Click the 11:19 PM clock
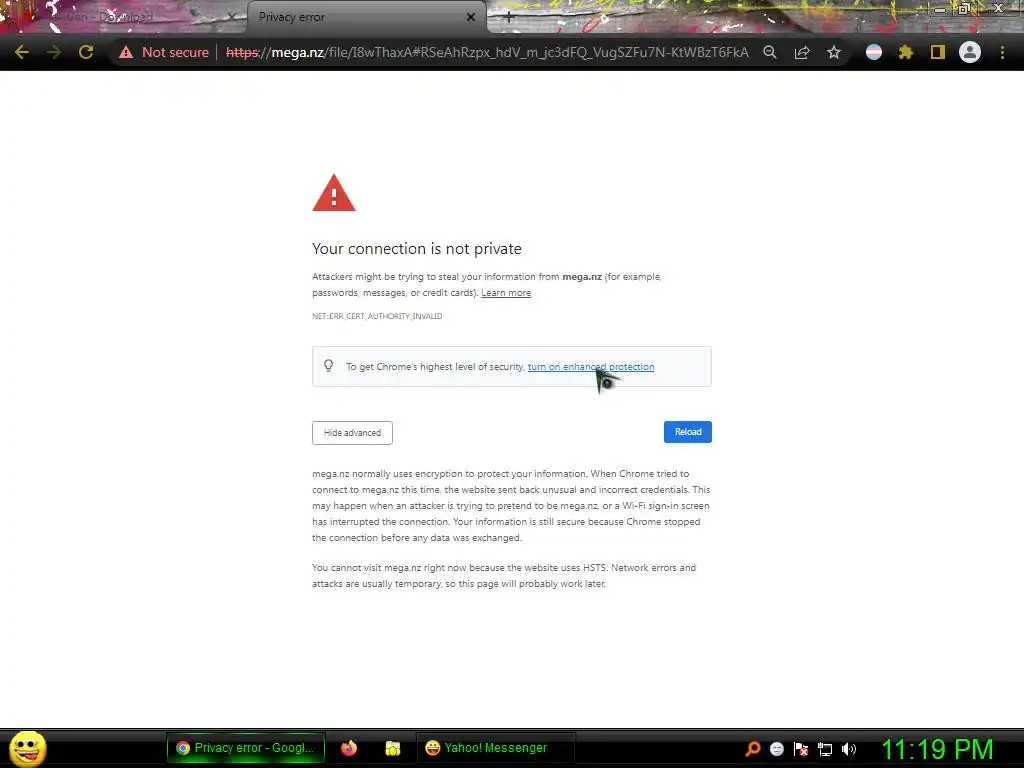Image resolution: width=1024 pixels, height=768 pixels. pos(938,749)
